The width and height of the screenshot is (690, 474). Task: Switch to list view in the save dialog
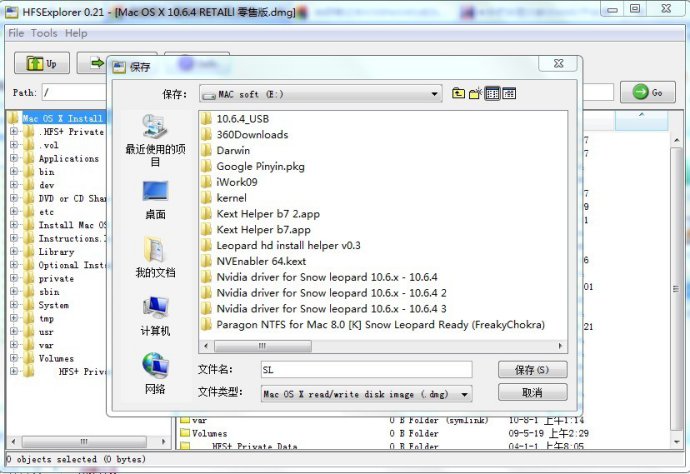(492, 94)
